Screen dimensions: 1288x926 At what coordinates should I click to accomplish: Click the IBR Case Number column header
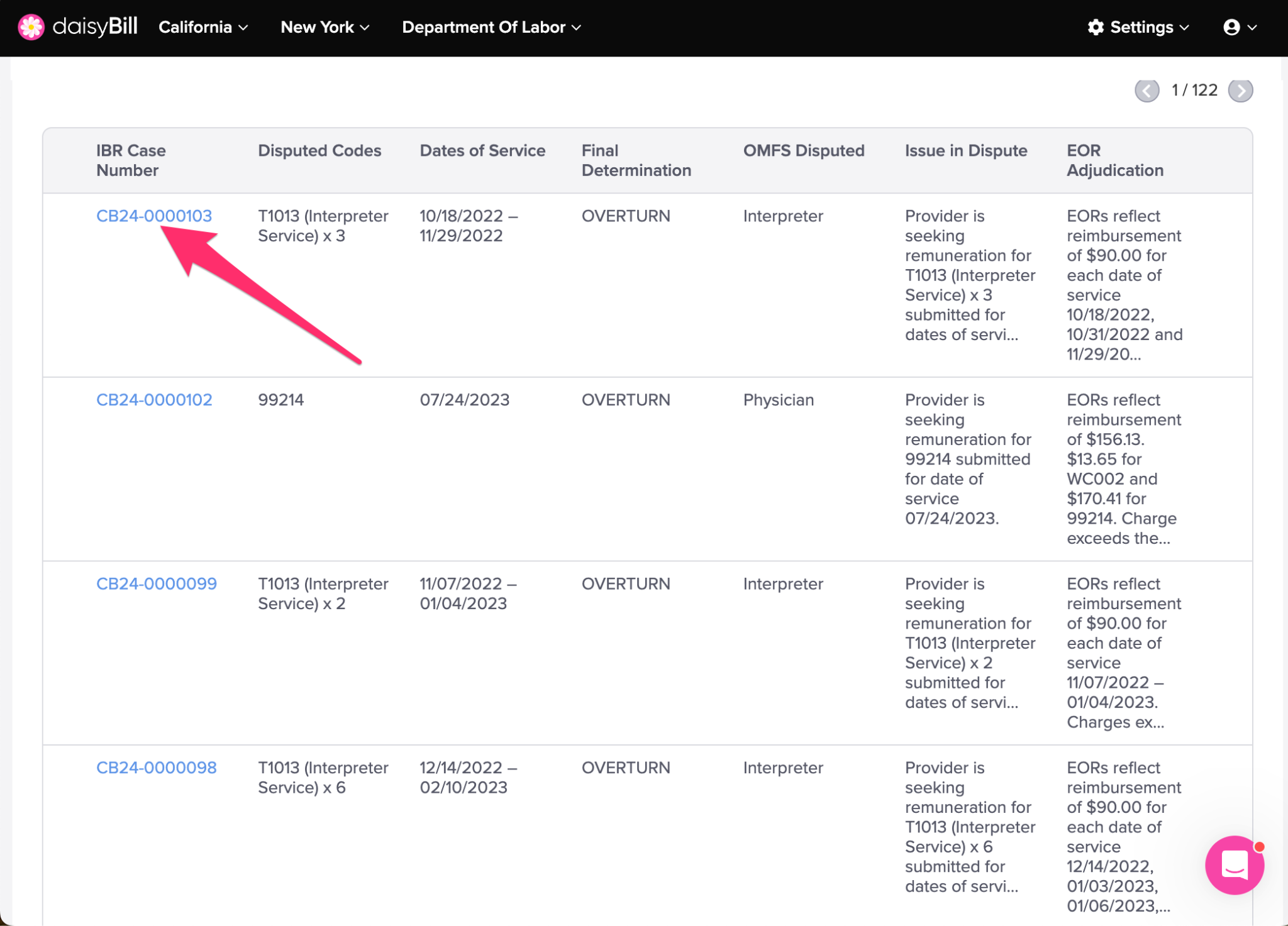point(131,160)
